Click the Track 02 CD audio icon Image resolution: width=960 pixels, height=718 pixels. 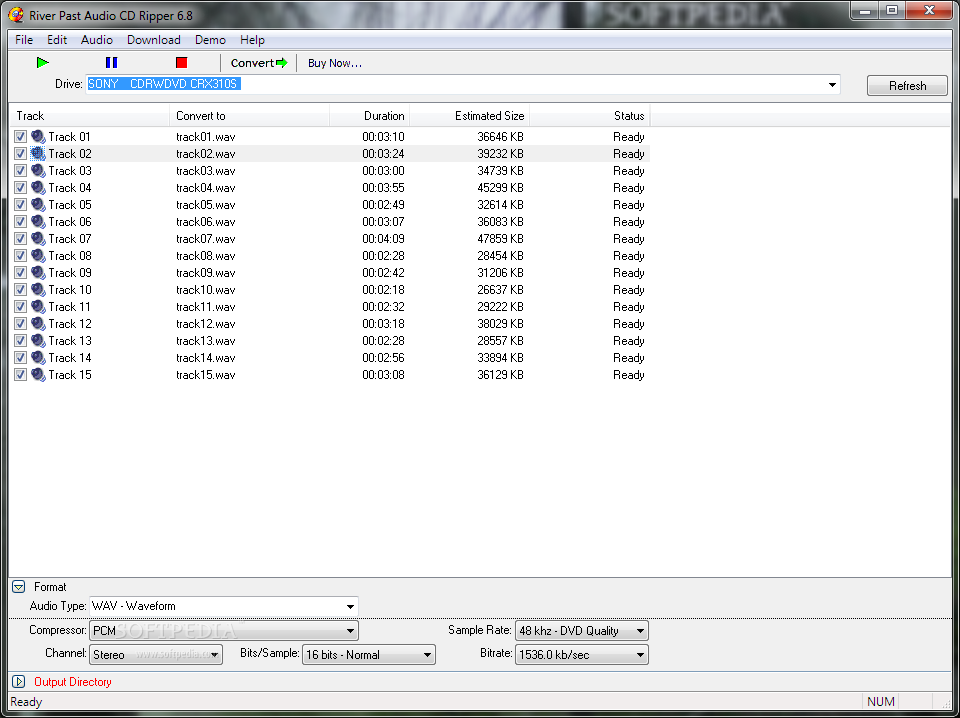point(38,154)
